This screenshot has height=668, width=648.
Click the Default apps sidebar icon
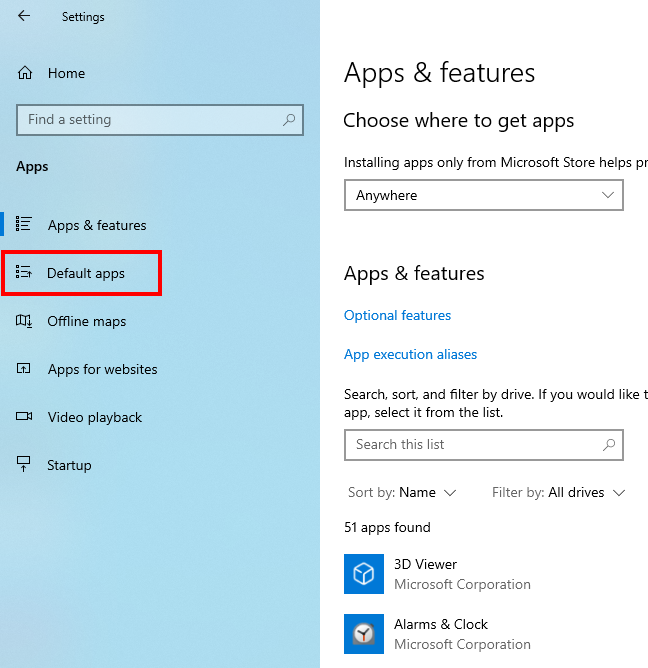tap(23, 271)
